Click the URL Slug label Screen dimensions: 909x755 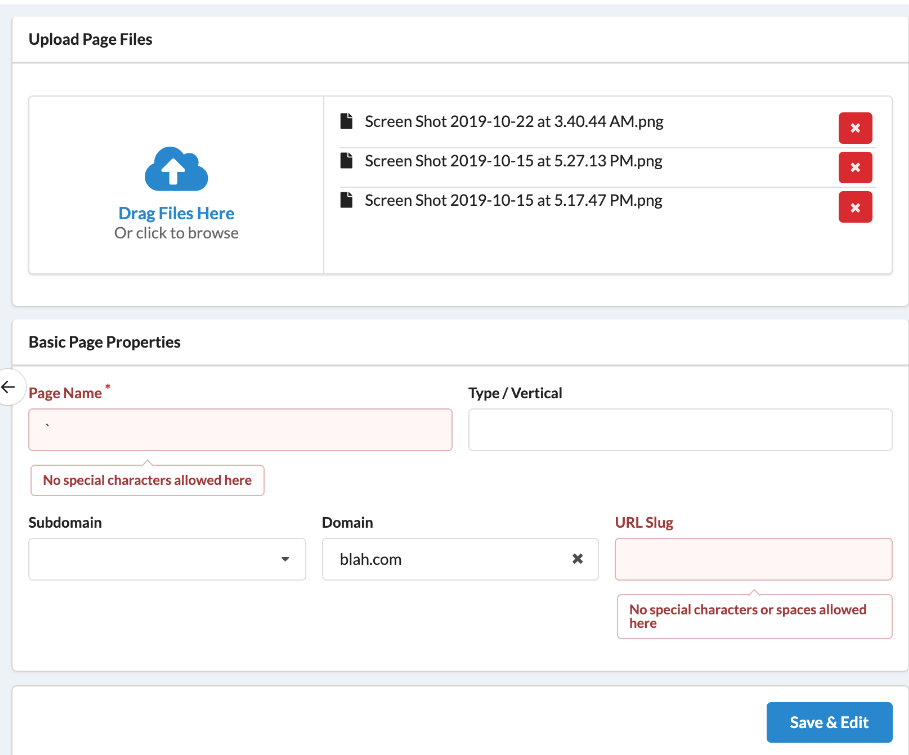point(644,522)
